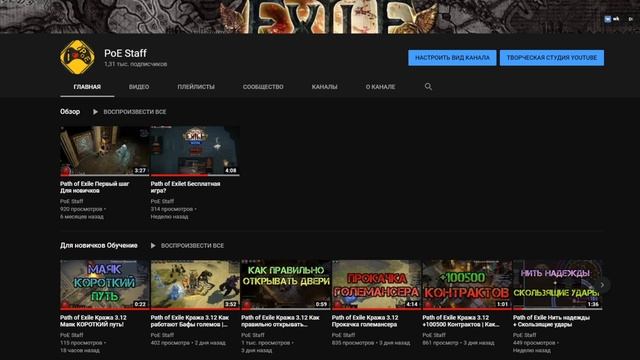
Task: Click title Кража 3.12 +100500 Контрактов
Action: pyautogui.click(x=461, y=321)
